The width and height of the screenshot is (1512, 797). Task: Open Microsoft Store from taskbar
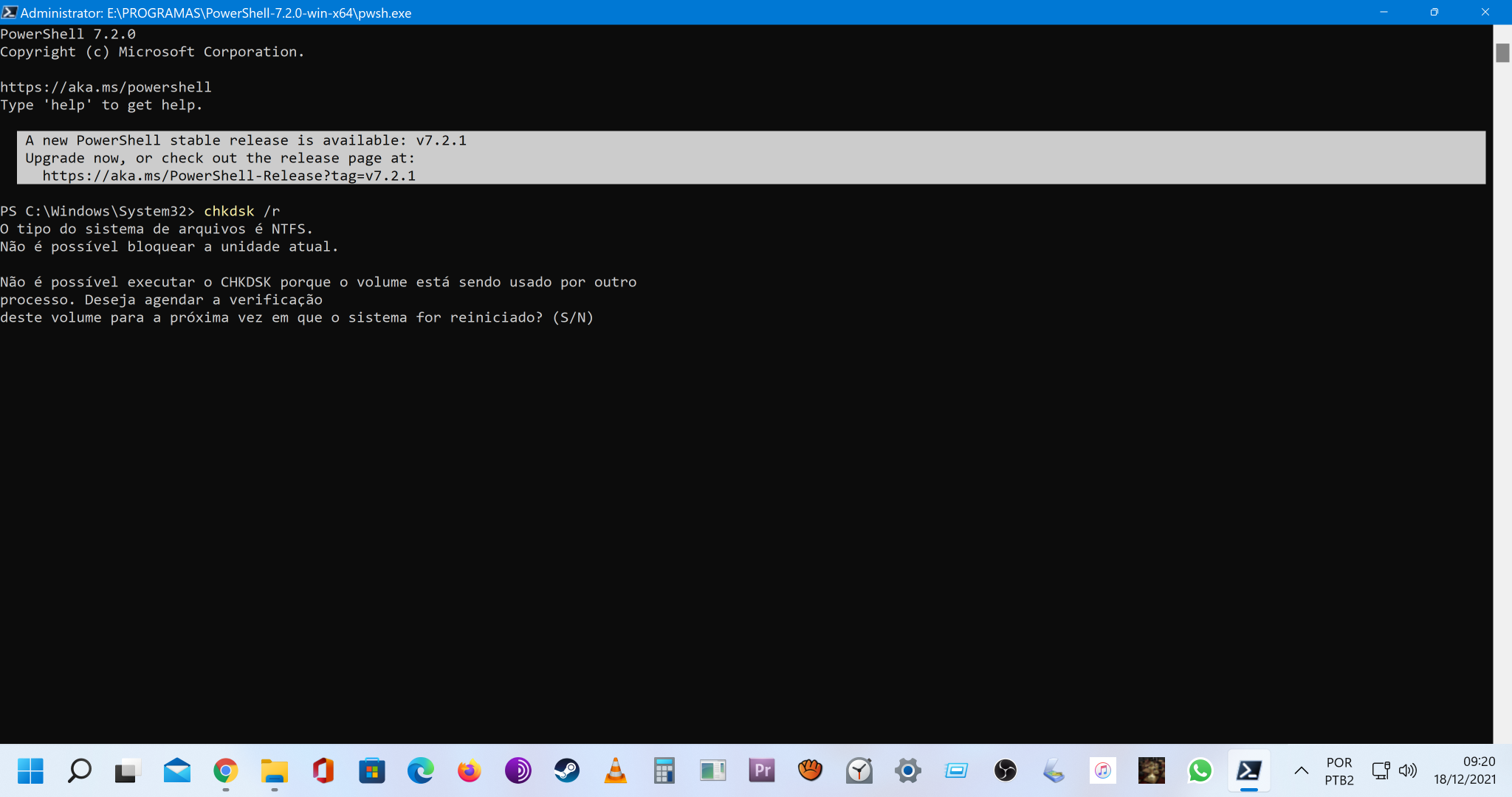point(371,771)
